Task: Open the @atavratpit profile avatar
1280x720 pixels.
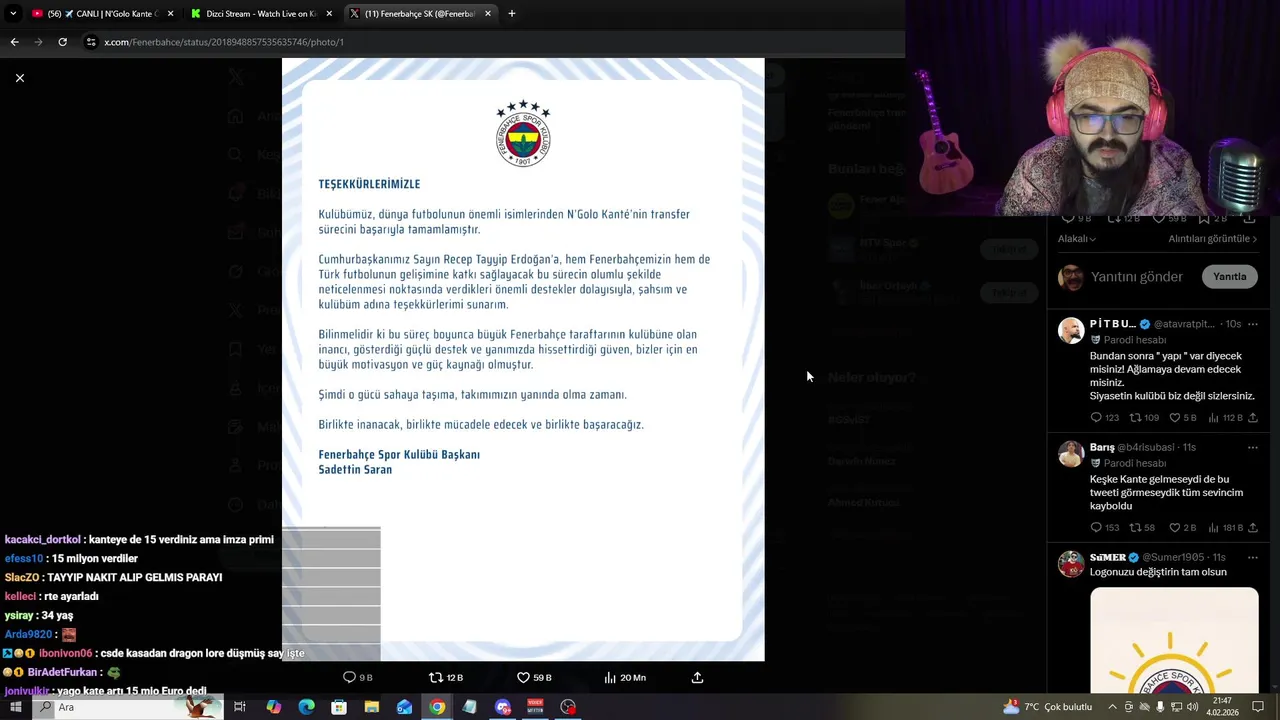Action: point(1071,331)
